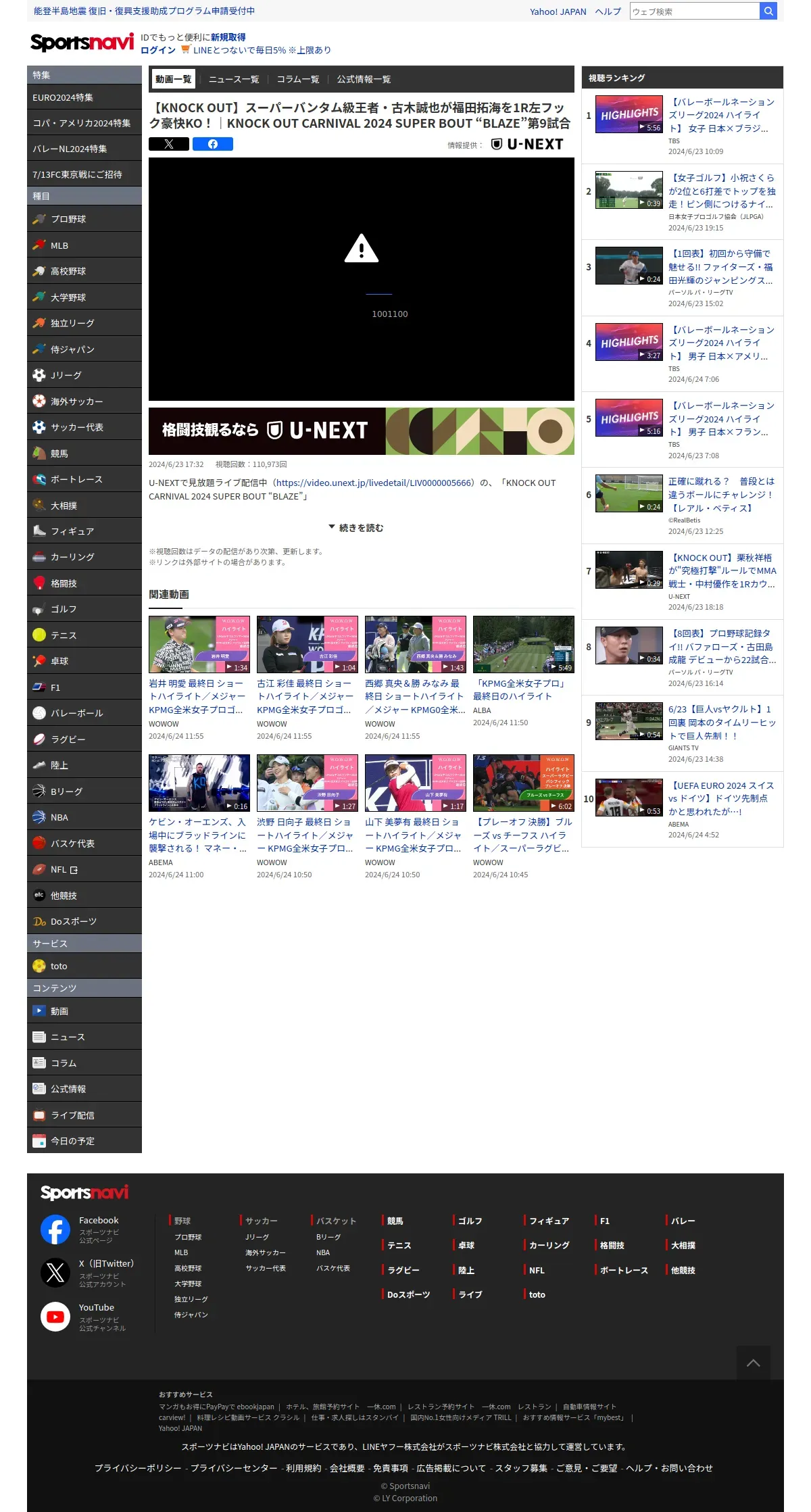This screenshot has width=811, height=1512.
Task: Open ケビン・オーエンズ video thumbnail
Action: coord(199,783)
